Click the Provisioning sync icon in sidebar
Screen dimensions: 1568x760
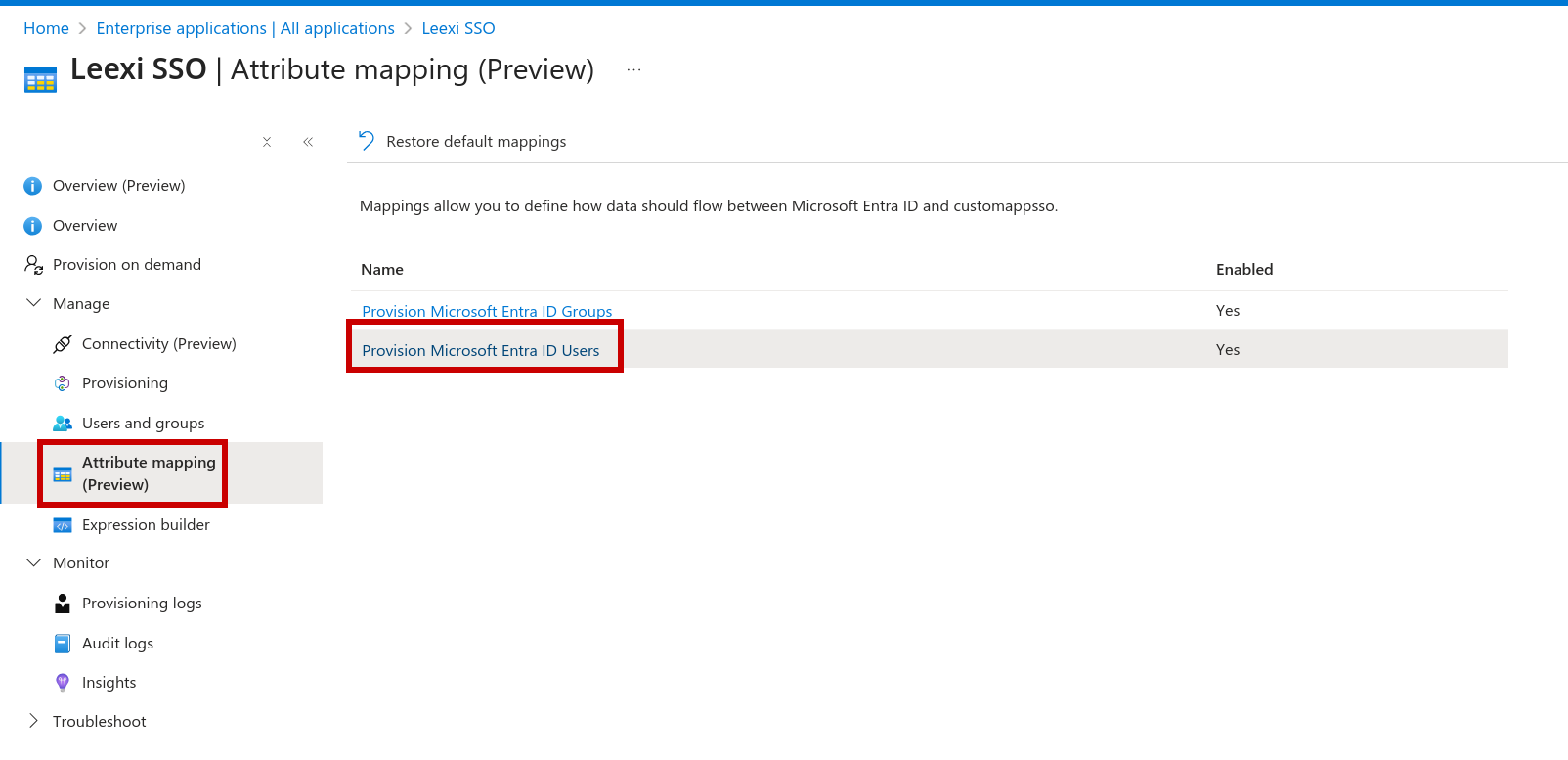[63, 383]
